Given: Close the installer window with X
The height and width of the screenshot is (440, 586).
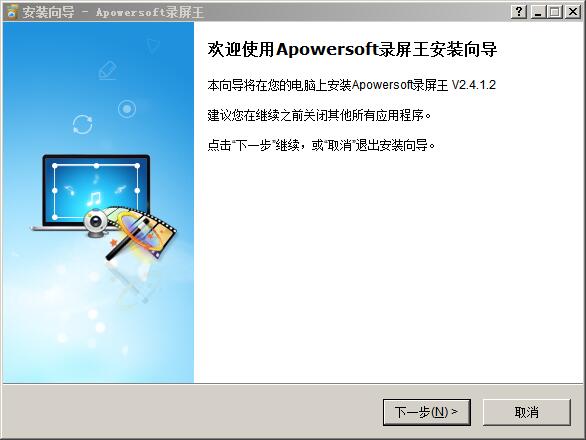Looking at the screenshot, I should click(x=572, y=12).
